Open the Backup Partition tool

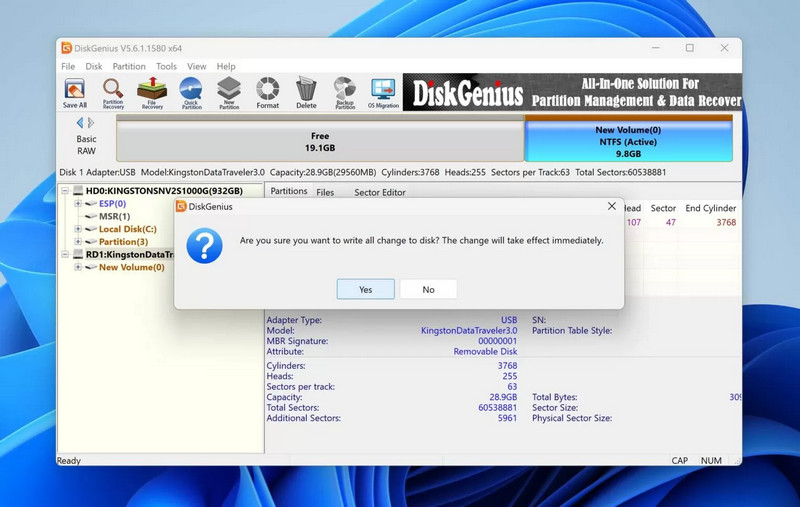pos(344,92)
